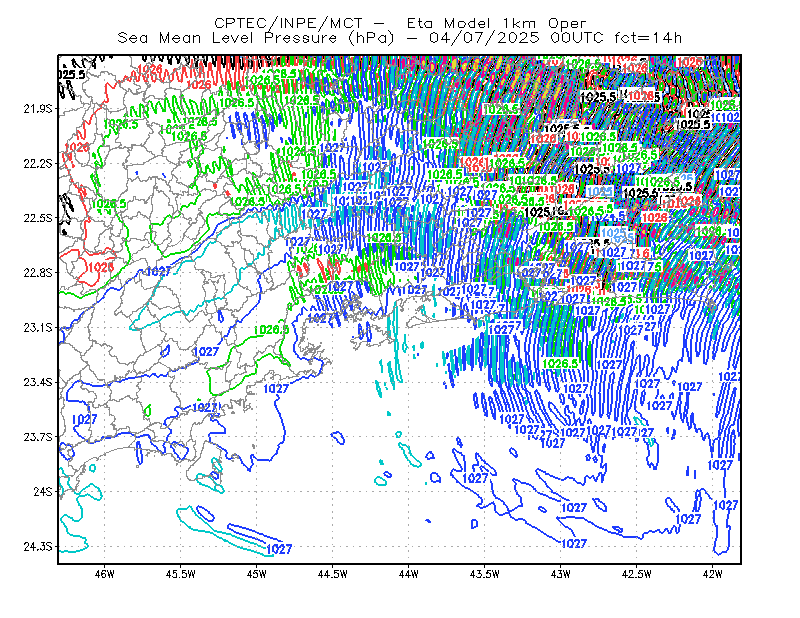Click the 24.3S latitude axis label

pyautogui.click(x=38, y=547)
